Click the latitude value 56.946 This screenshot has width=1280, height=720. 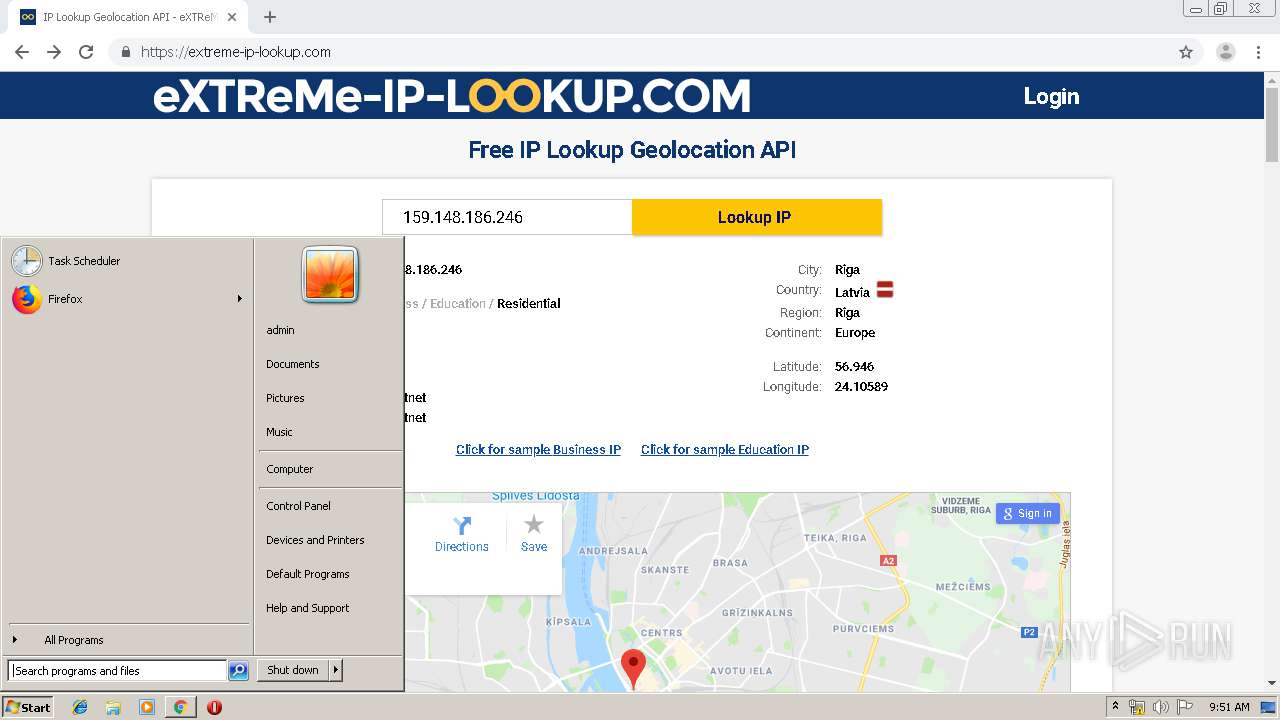854,366
